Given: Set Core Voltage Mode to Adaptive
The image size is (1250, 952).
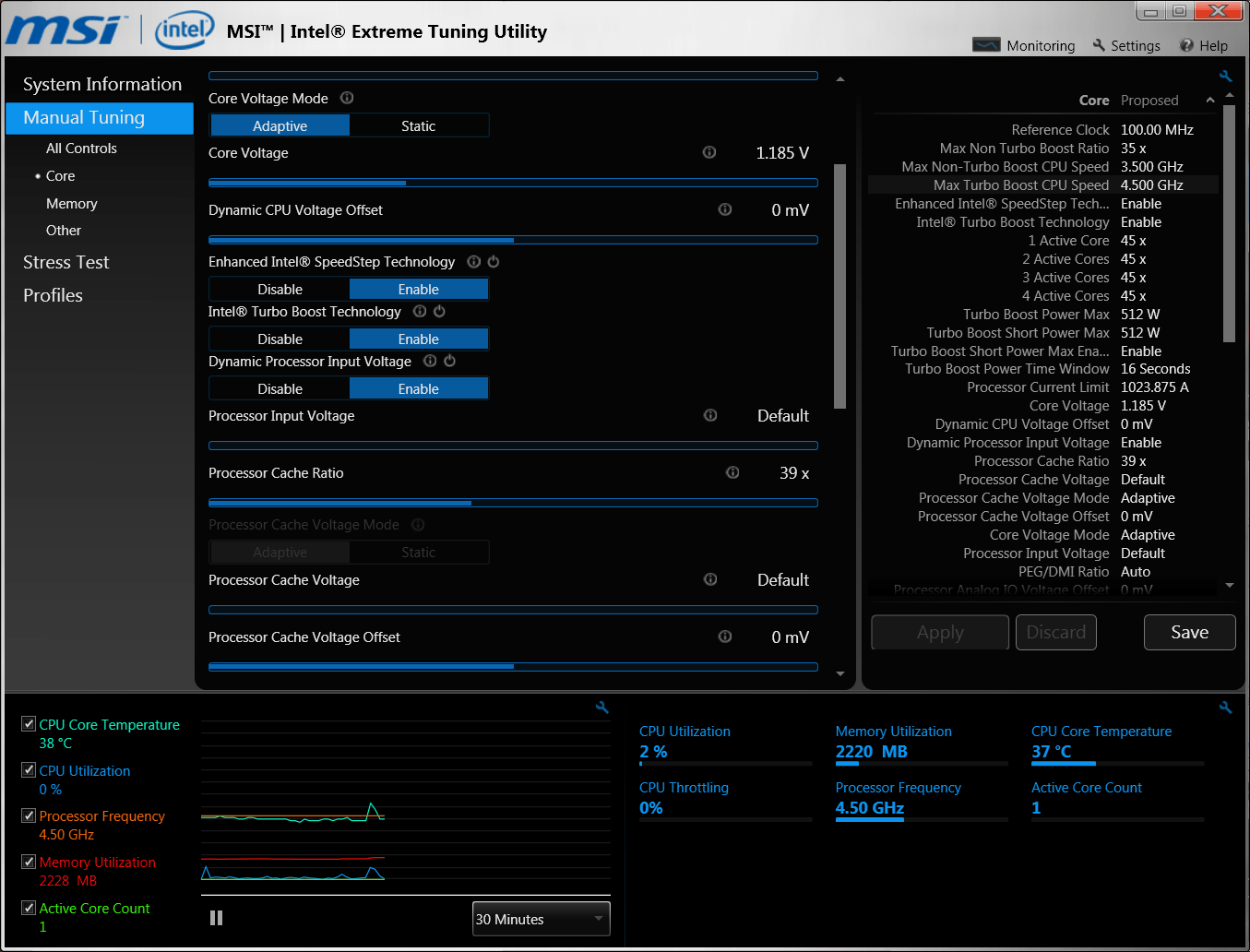Looking at the screenshot, I should click(280, 125).
